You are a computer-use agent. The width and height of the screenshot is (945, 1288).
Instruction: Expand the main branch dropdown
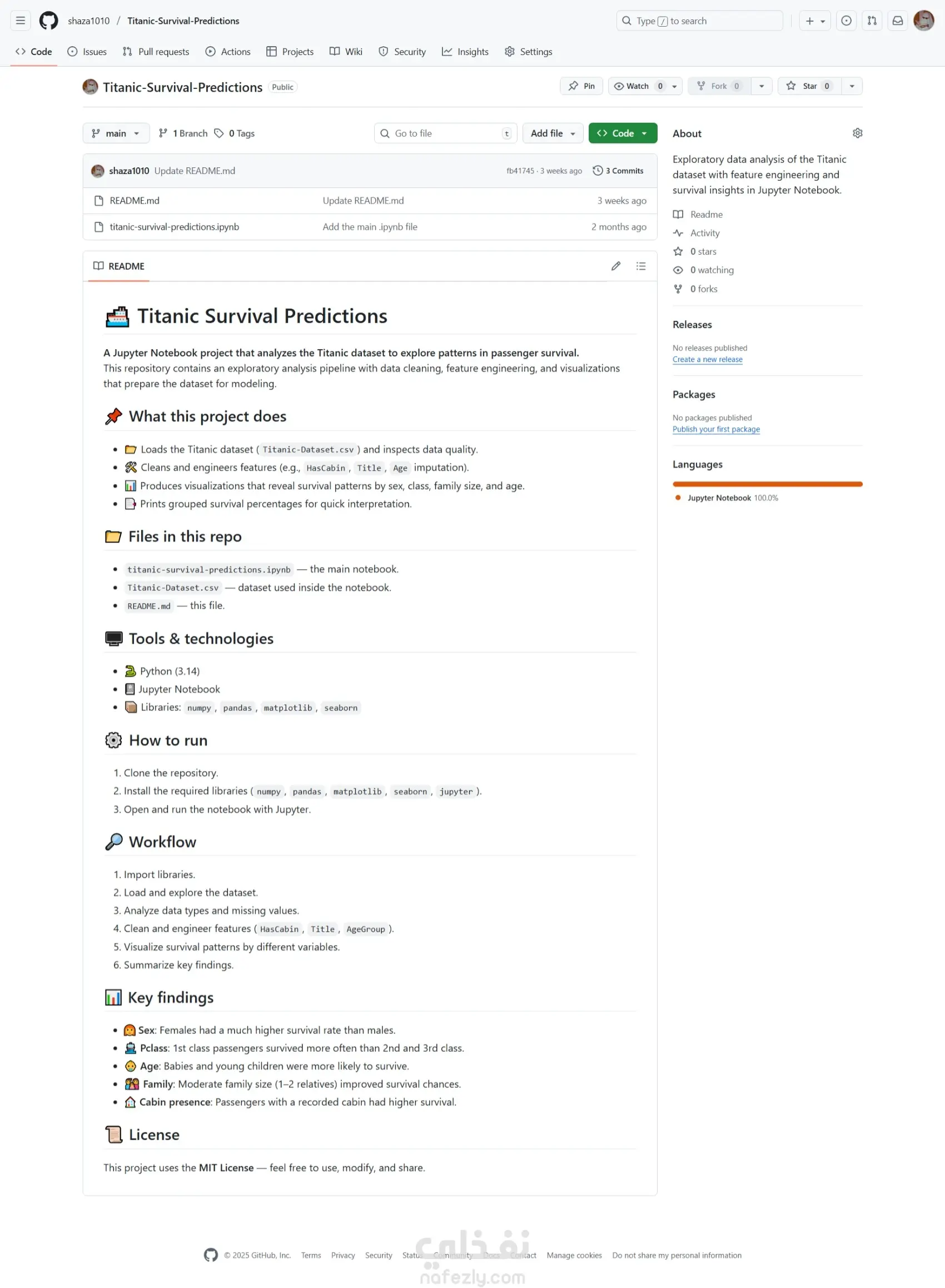(116, 133)
